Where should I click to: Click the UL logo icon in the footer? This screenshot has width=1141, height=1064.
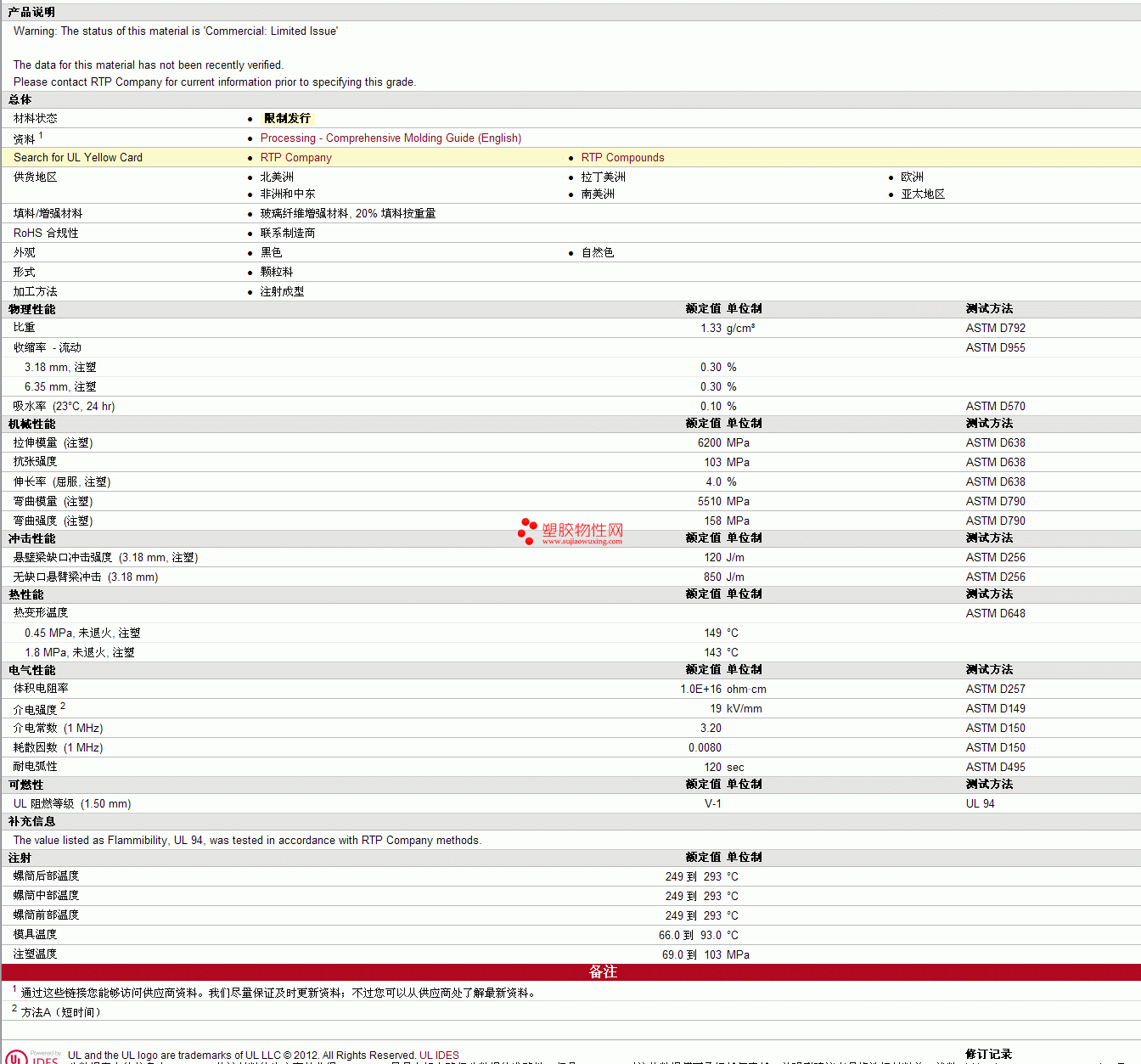pyautogui.click(x=16, y=1057)
